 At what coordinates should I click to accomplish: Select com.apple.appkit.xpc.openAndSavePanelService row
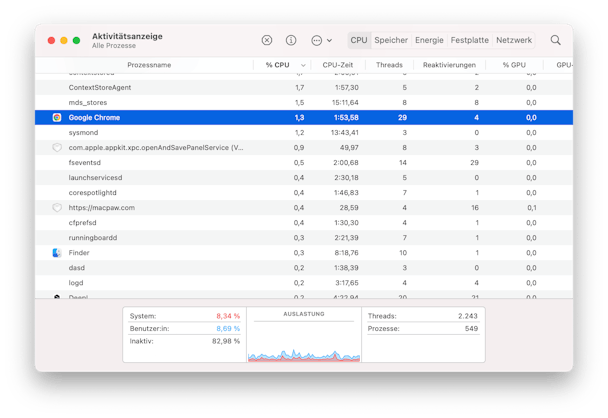click(304, 147)
